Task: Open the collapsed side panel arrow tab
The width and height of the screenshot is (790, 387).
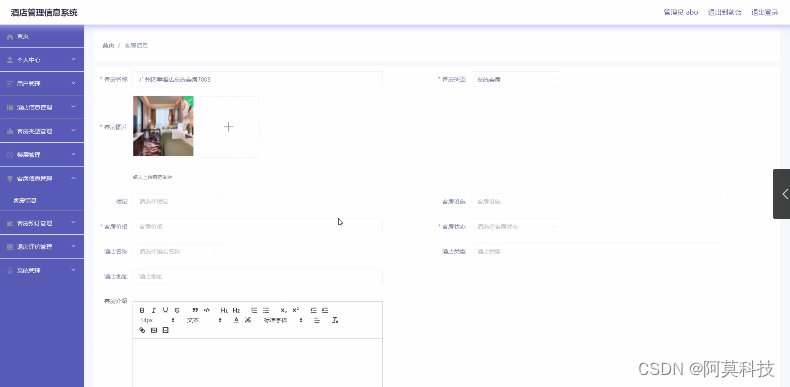Action: point(782,194)
